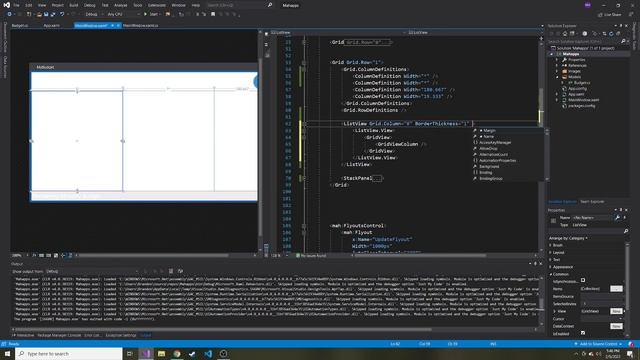Click the Output panel horizontal scrollbar
The height and width of the screenshot is (360, 640).
(223, 329)
